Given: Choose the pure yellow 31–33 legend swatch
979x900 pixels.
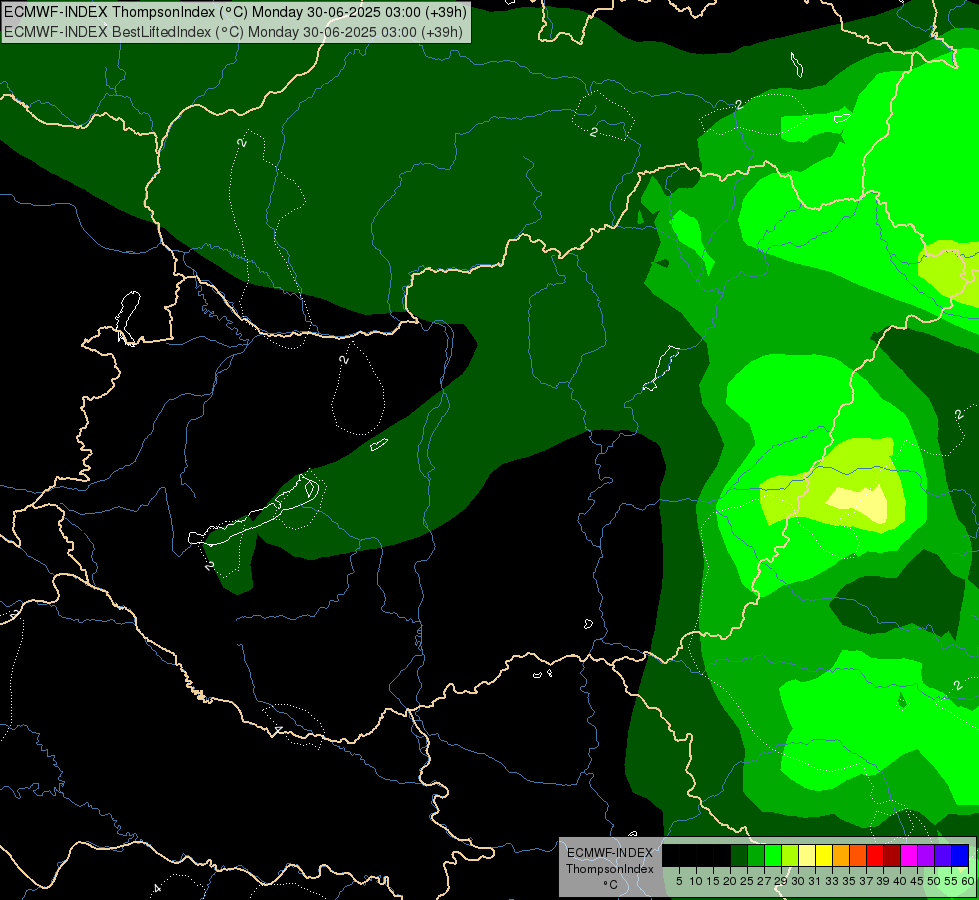Looking at the screenshot, I should (824, 856).
